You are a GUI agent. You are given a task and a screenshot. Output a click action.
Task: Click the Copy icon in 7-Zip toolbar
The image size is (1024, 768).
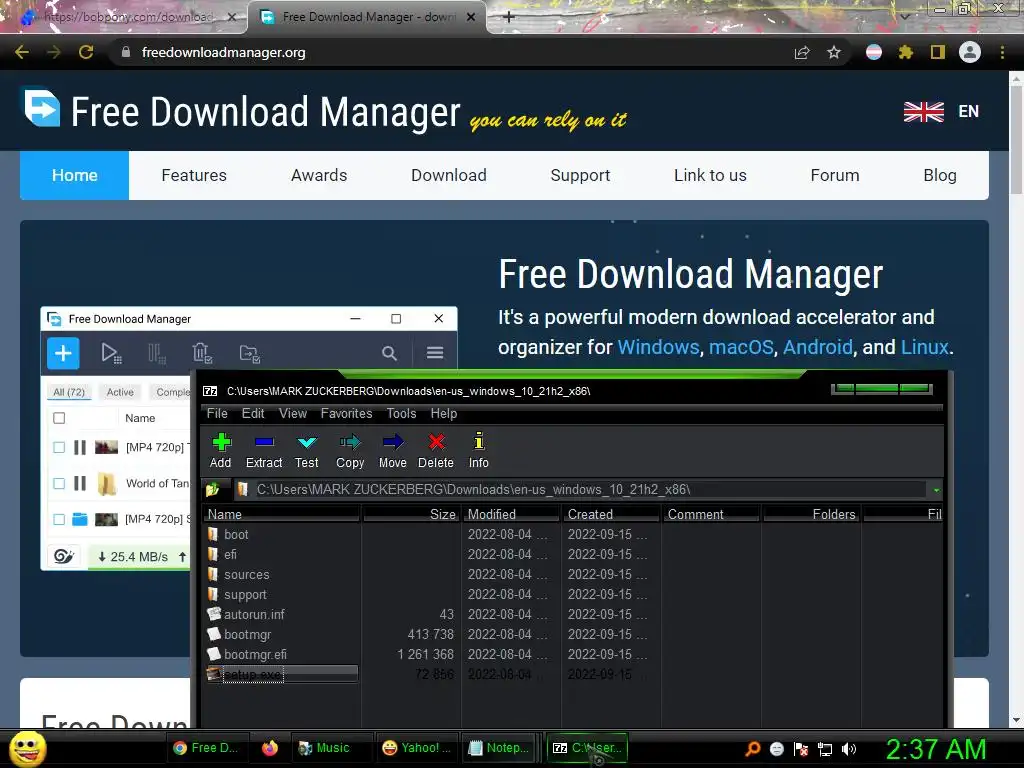(x=350, y=451)
